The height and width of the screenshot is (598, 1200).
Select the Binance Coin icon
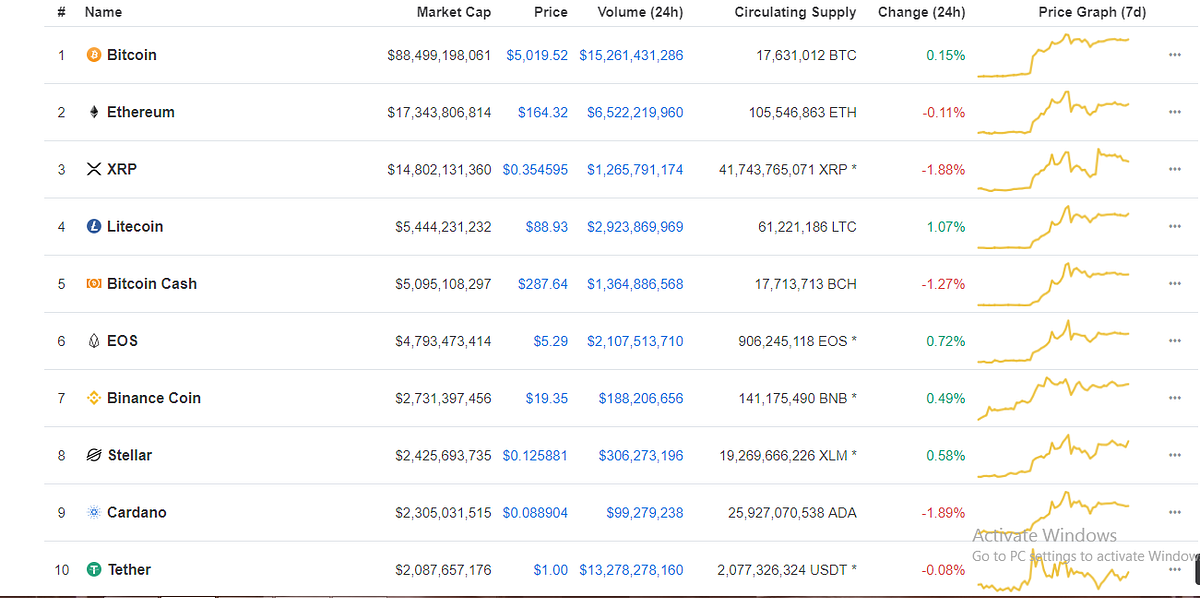[92, 397]
